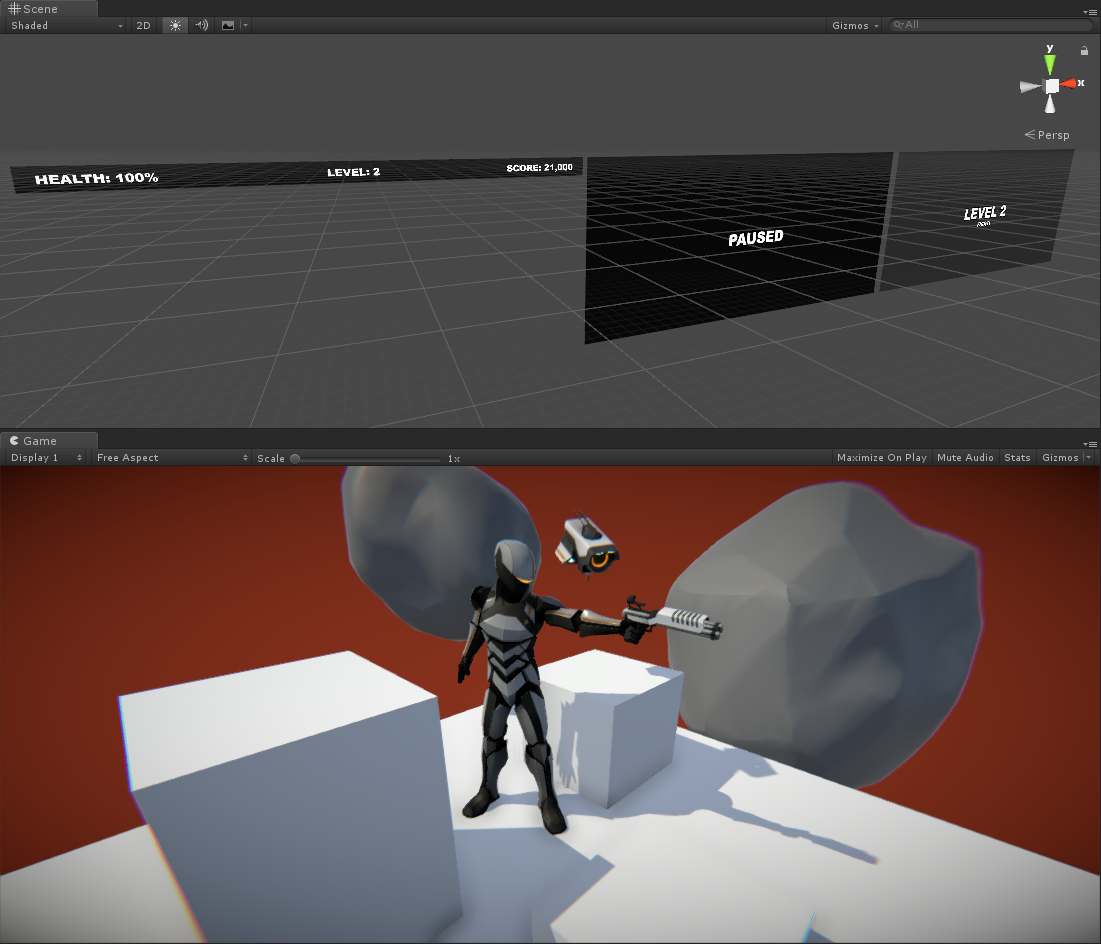1101x944 pixels.
Task: Click the green Y axis gizmo cone
Action: [1050, 62]
